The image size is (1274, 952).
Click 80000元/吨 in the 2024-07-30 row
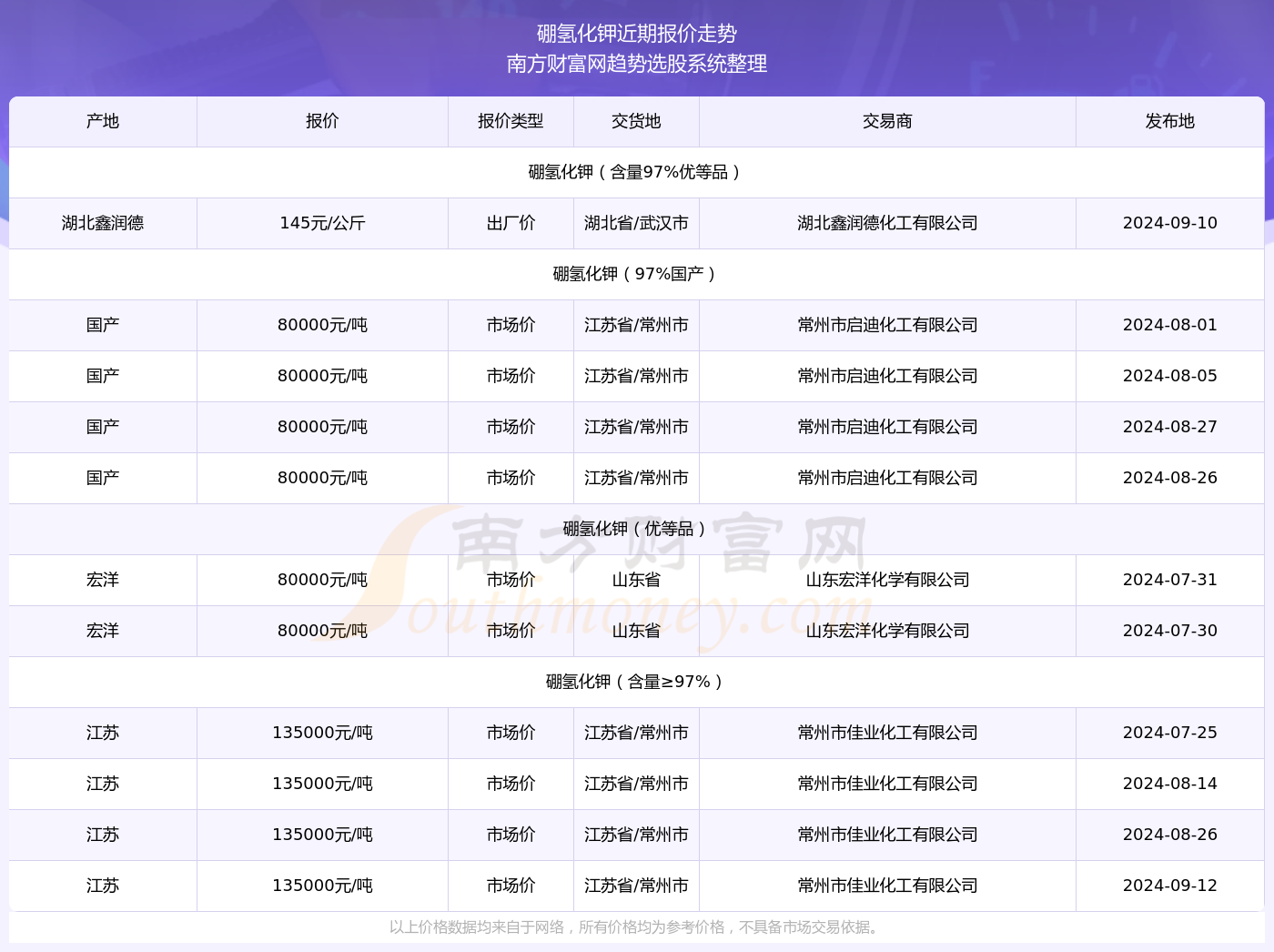click(322, 631)
